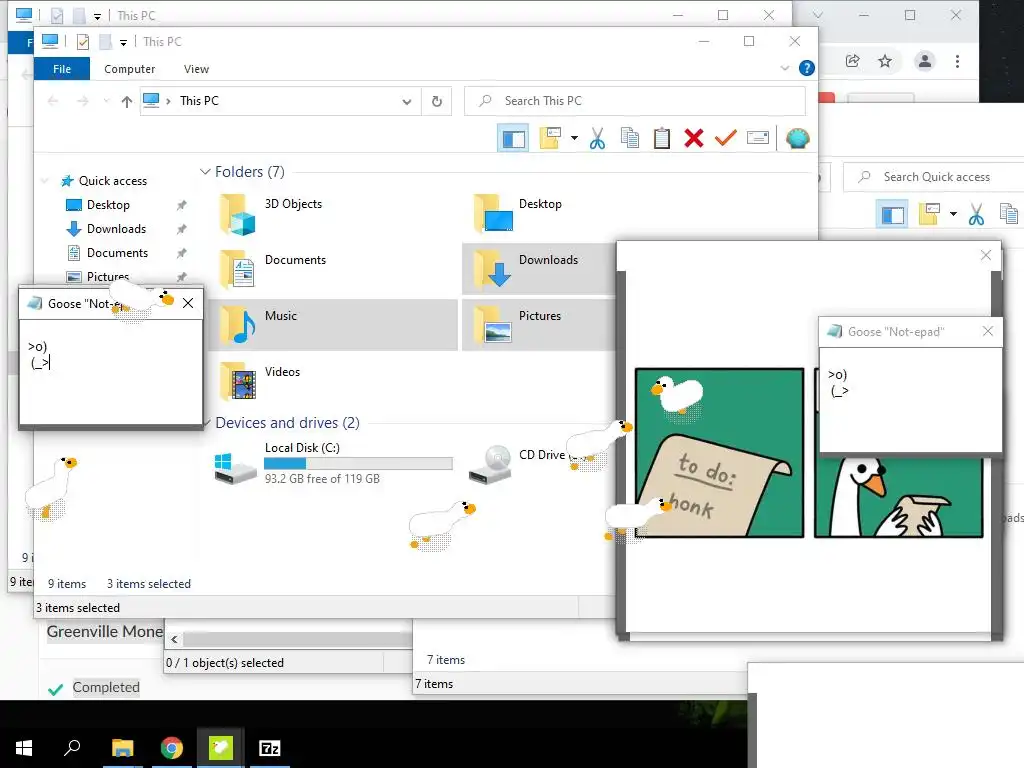The width and height of the screenshot is (1024, 768).
Task: Click the Local Disk (C:) usage bar
Action: pyautogui.click(x=358, y=463)
